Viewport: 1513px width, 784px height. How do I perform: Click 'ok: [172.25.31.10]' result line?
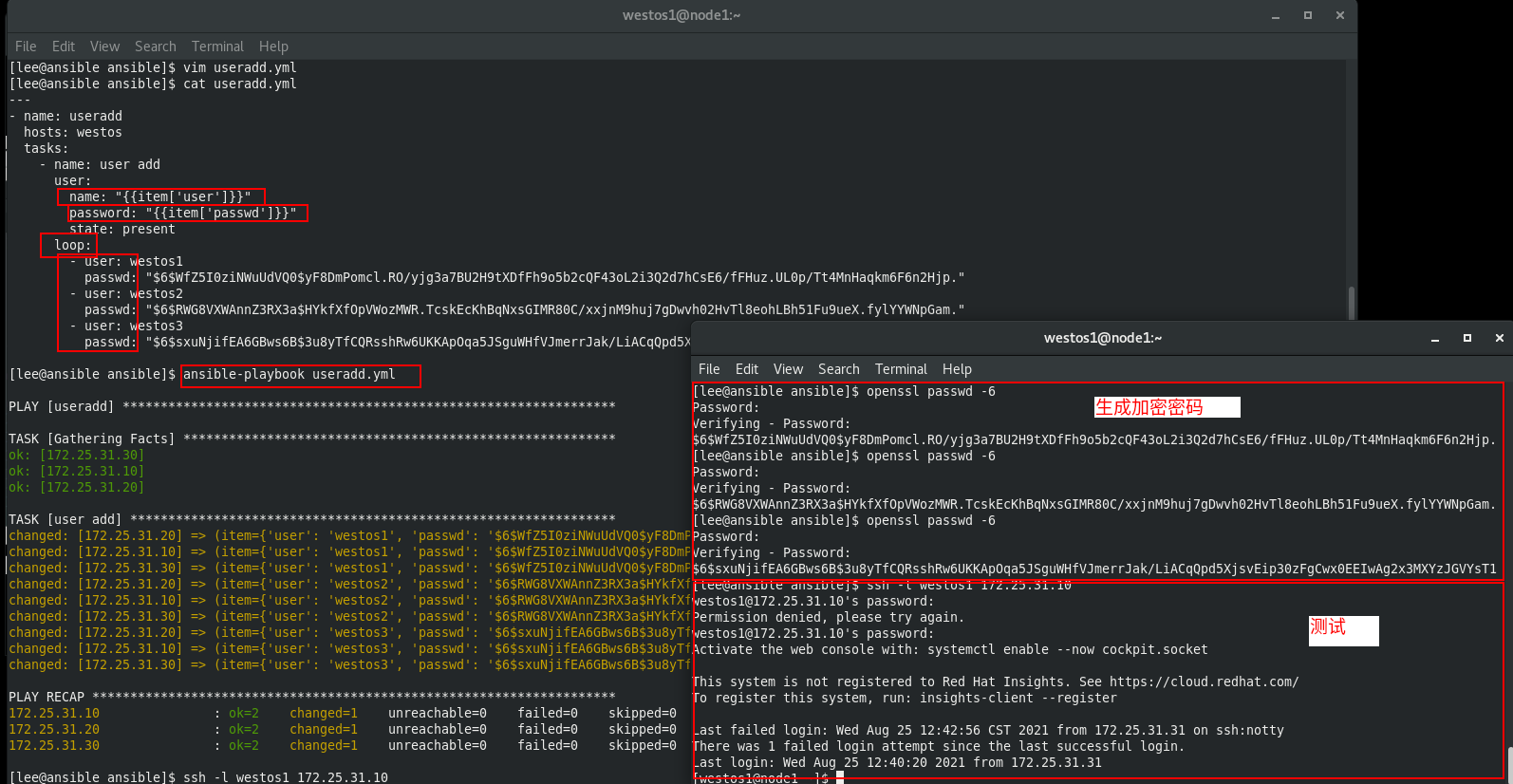pos(77,472)
